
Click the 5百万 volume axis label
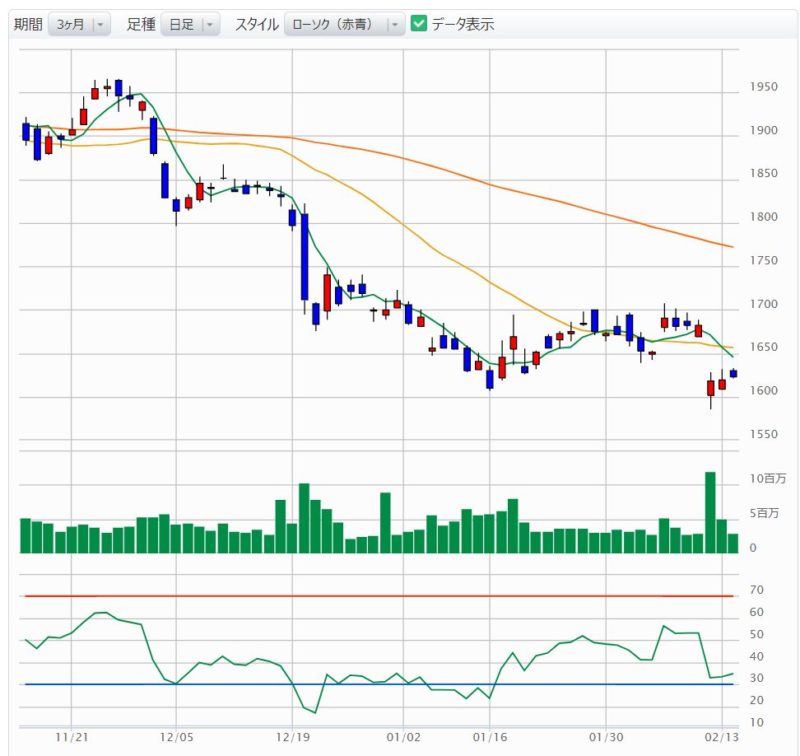764,513
